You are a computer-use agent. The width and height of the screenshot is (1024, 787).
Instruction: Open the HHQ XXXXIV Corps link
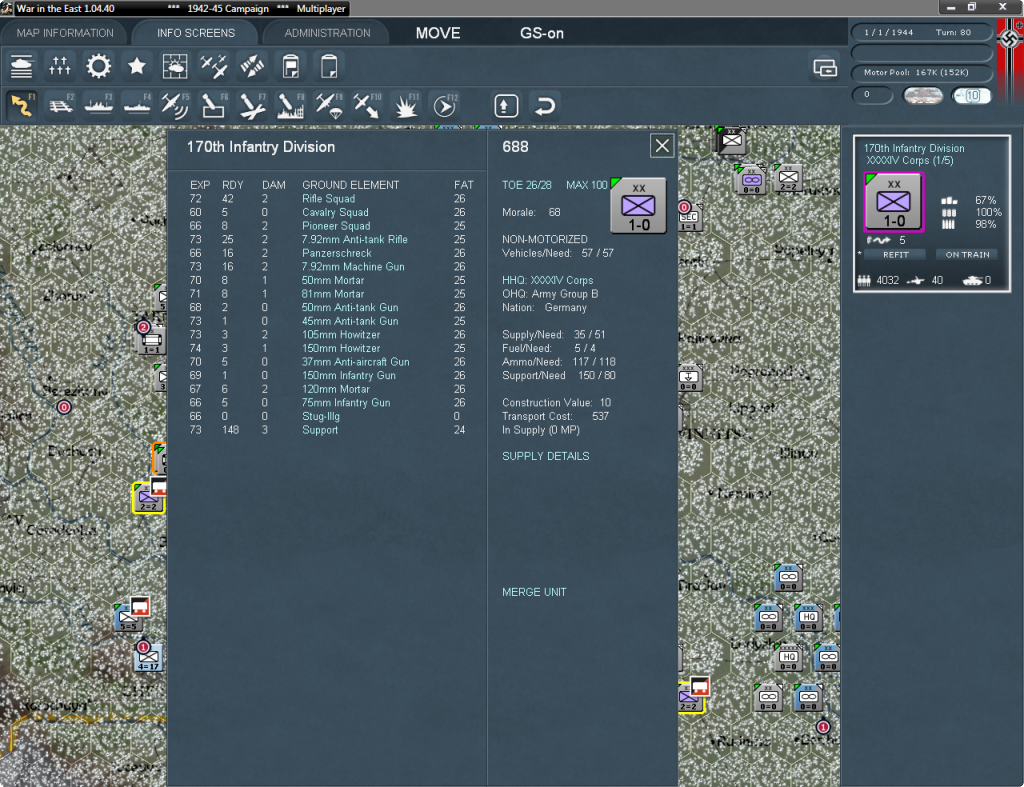point(547,280)
